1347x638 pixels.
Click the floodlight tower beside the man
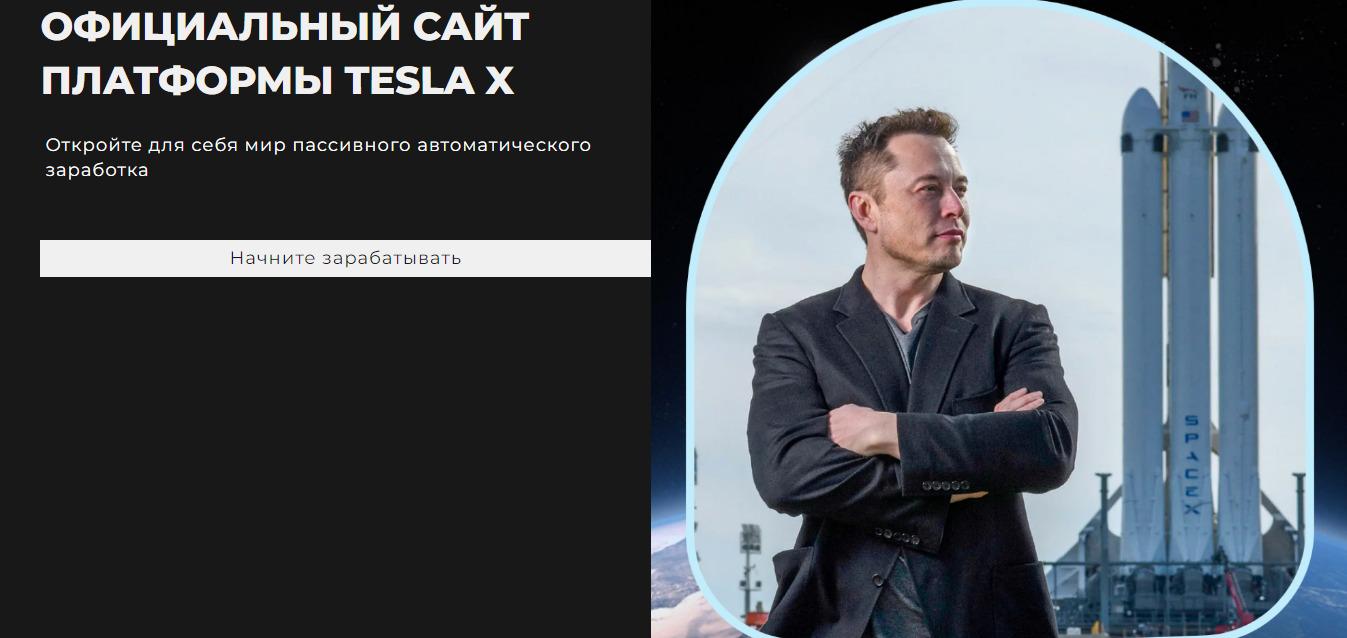click(x=750, y=570)
